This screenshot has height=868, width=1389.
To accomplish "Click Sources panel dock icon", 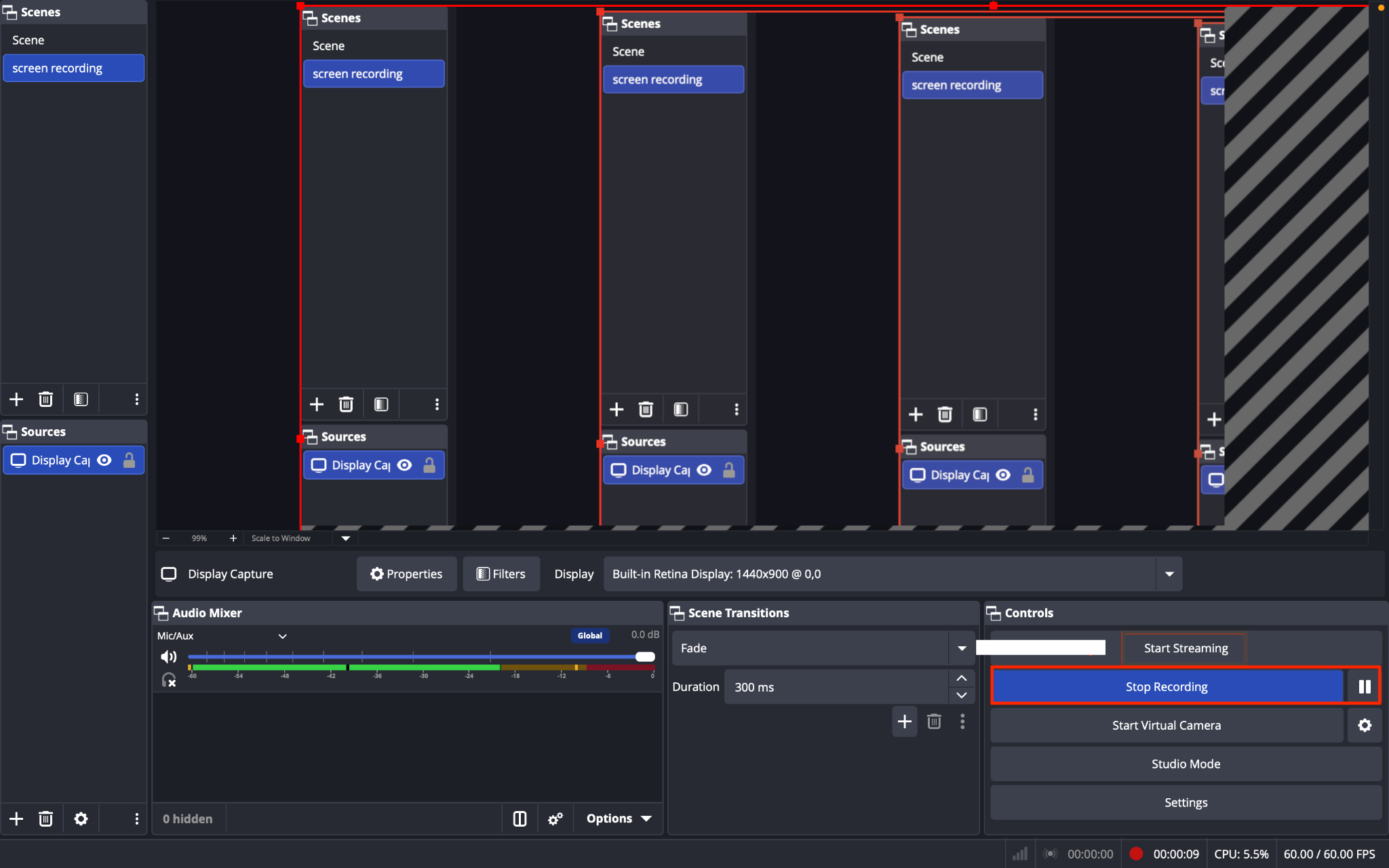I will click(9, 432).
